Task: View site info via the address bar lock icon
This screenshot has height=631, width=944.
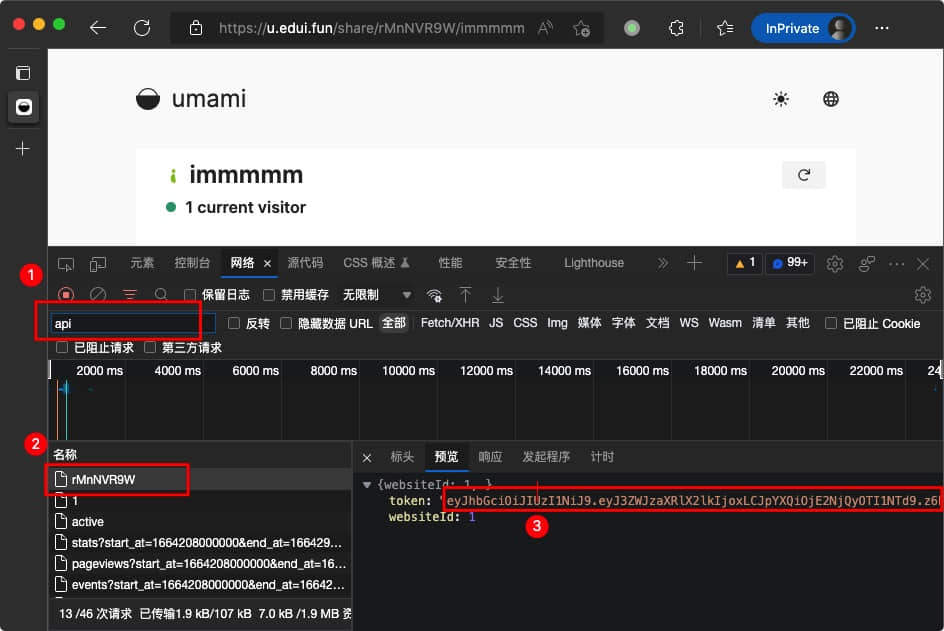Action: click(196, 28)
